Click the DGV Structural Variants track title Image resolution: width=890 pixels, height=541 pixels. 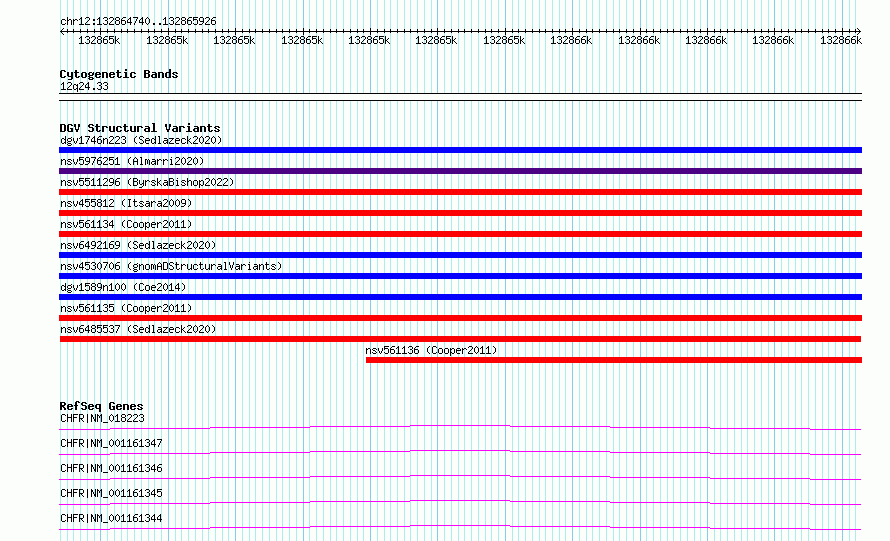pos(140,128)
